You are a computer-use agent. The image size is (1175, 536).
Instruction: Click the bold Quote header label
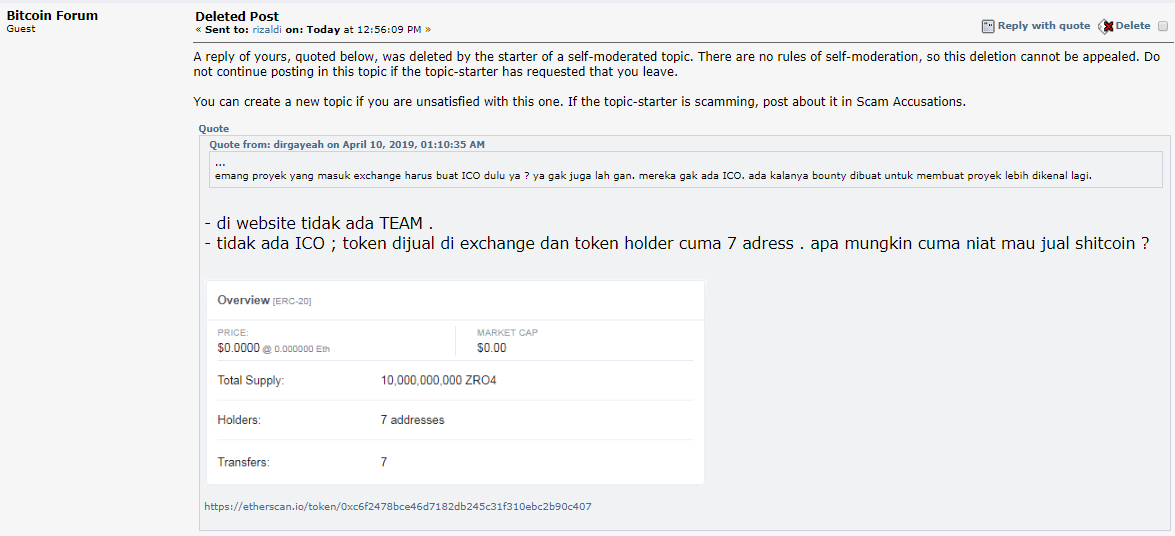click(x=214, y=129)
